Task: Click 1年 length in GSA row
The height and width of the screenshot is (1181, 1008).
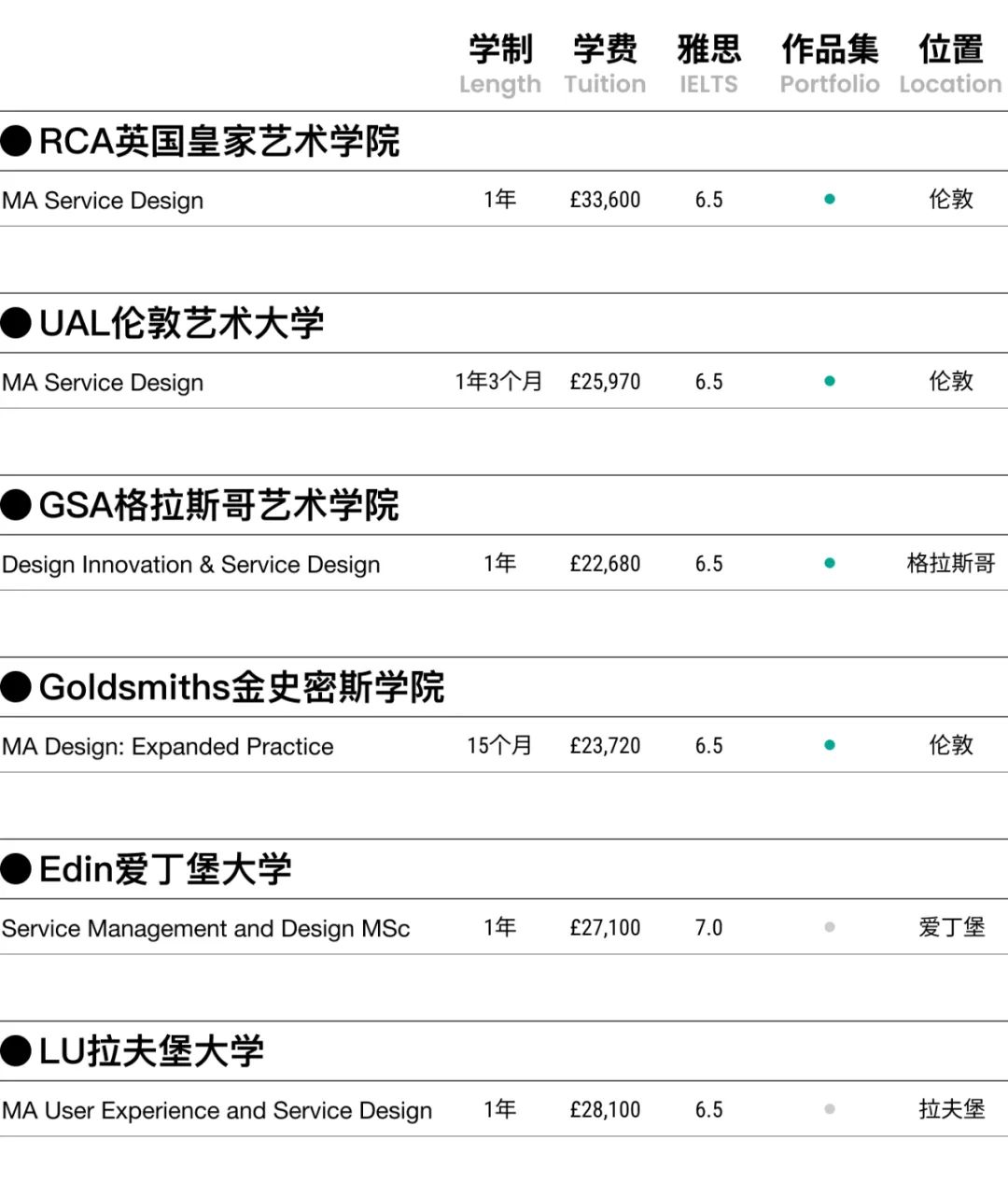Action: 499,563
